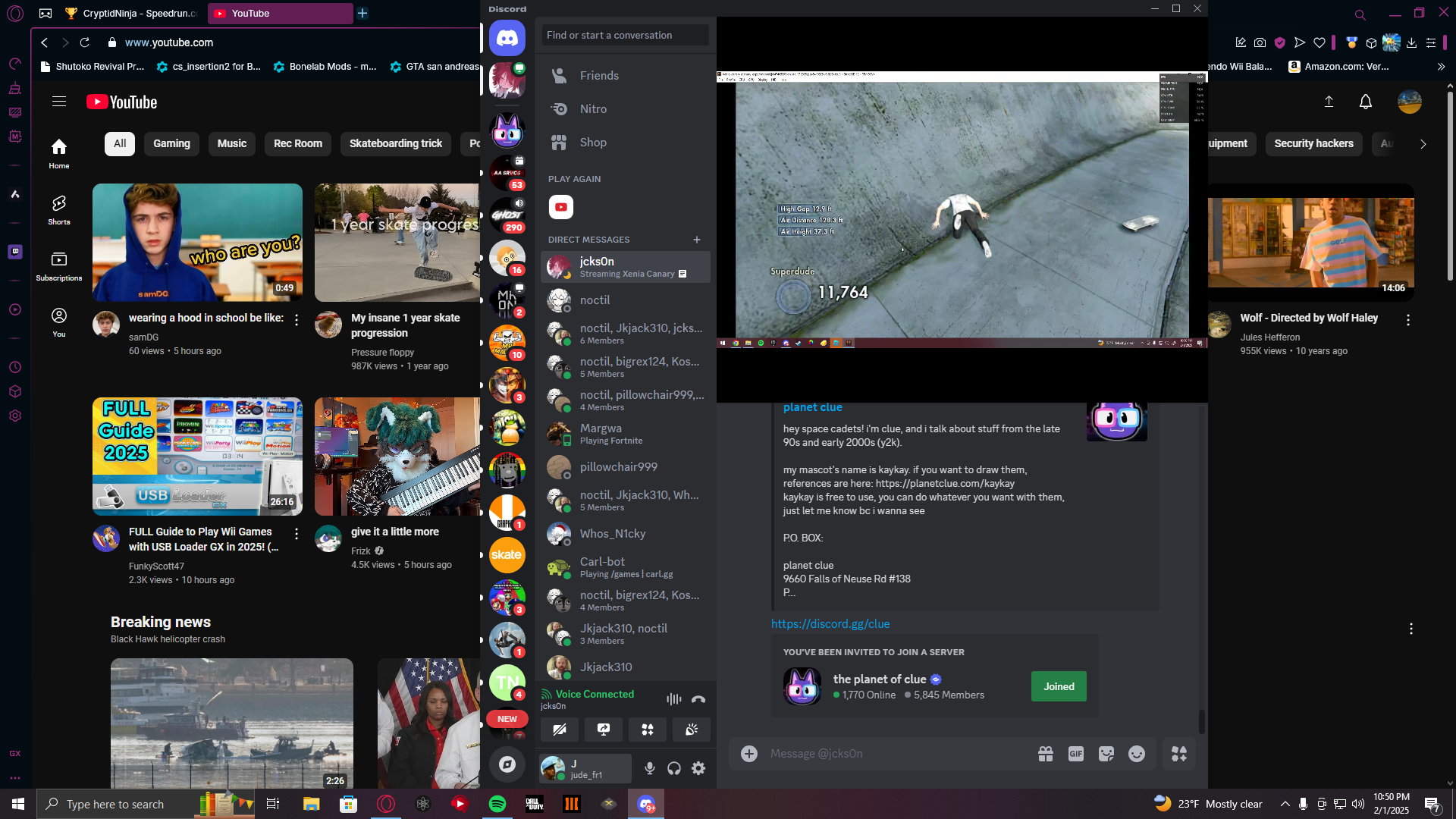Toggle Discord camera on in voice panel
The image size is (1456, 819).
coord(560,730)
